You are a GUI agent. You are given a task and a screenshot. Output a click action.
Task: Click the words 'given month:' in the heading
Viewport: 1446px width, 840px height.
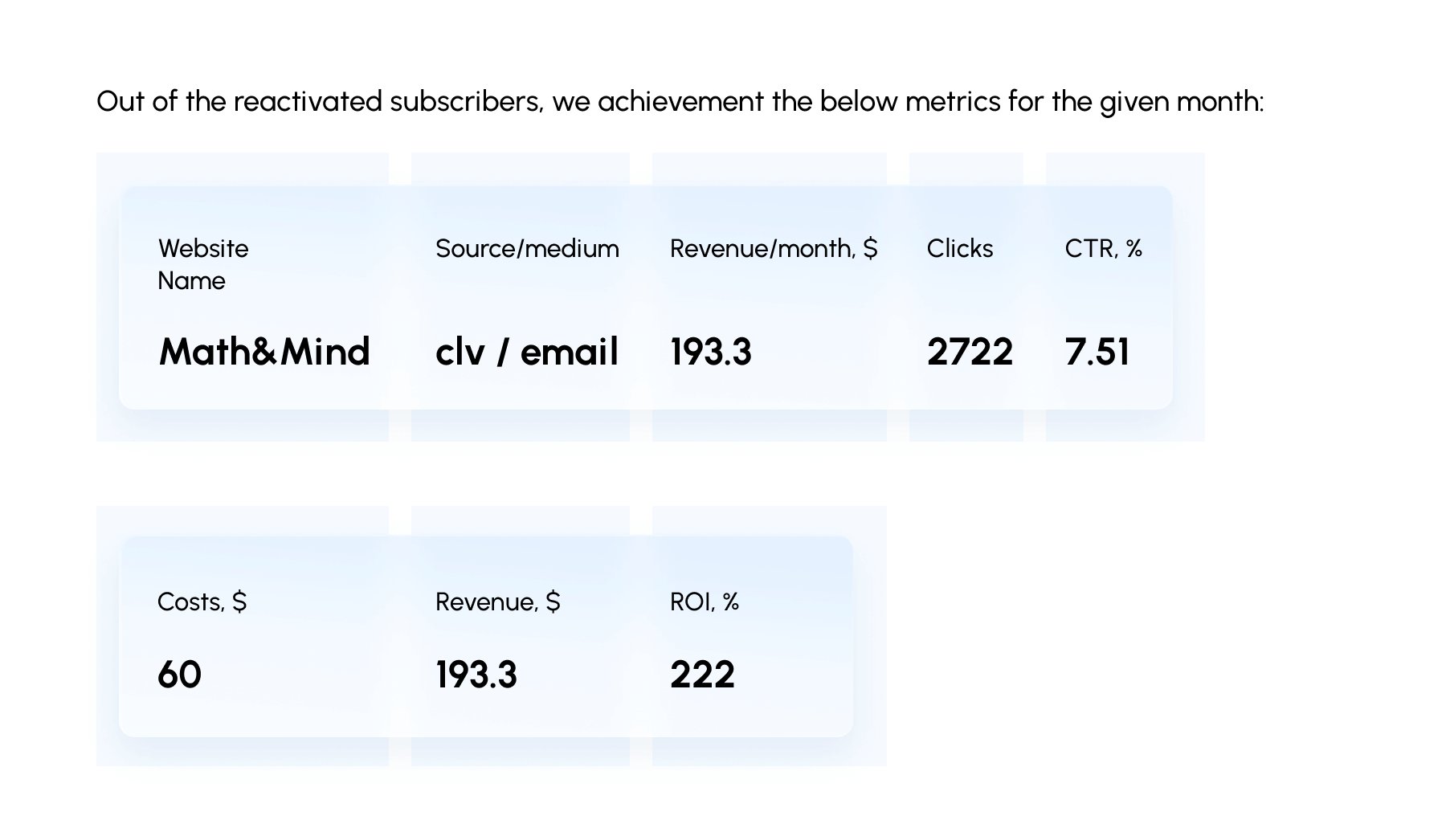[x=1182, y=102]
